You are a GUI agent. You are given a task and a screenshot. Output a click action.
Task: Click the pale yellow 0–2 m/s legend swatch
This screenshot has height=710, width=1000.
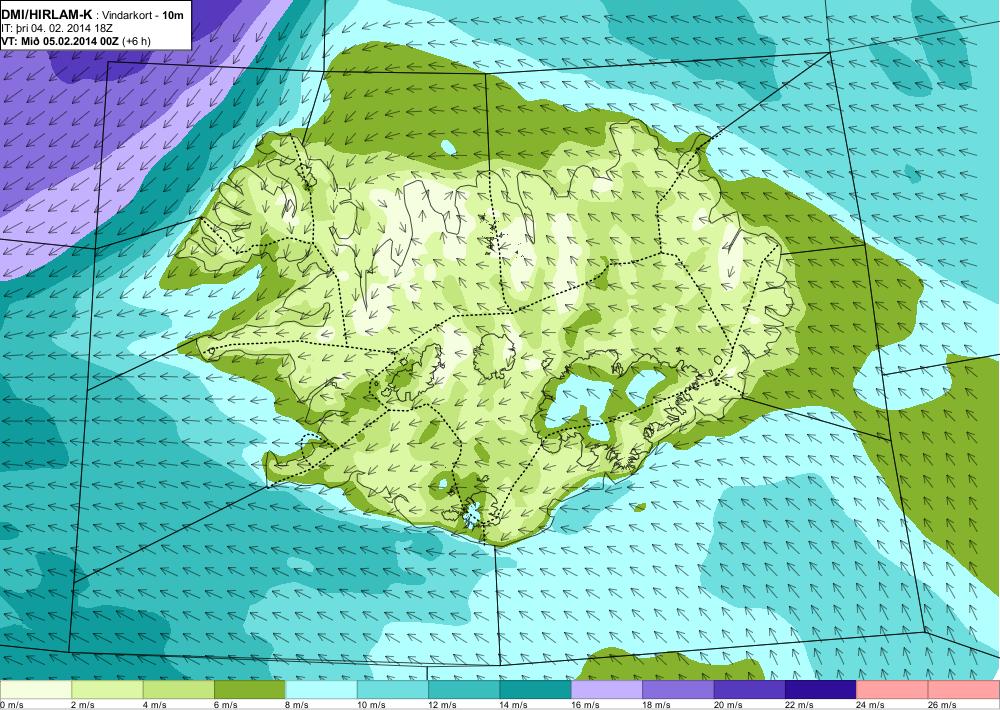click(36, 690)
